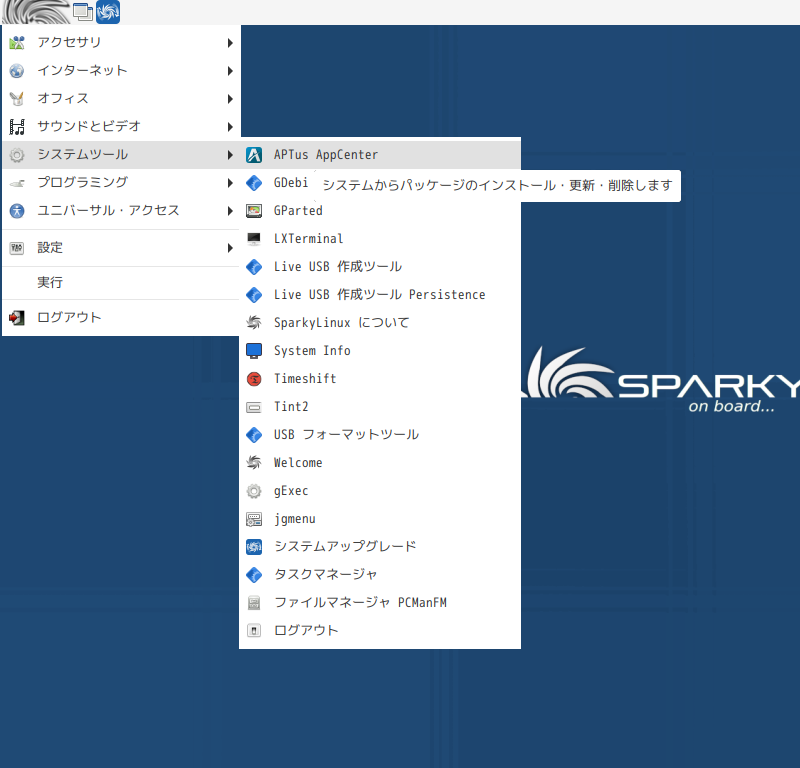Open USB フォーマットツール
The width and height of the screenshot is (800, 768).
pos(380,435)
